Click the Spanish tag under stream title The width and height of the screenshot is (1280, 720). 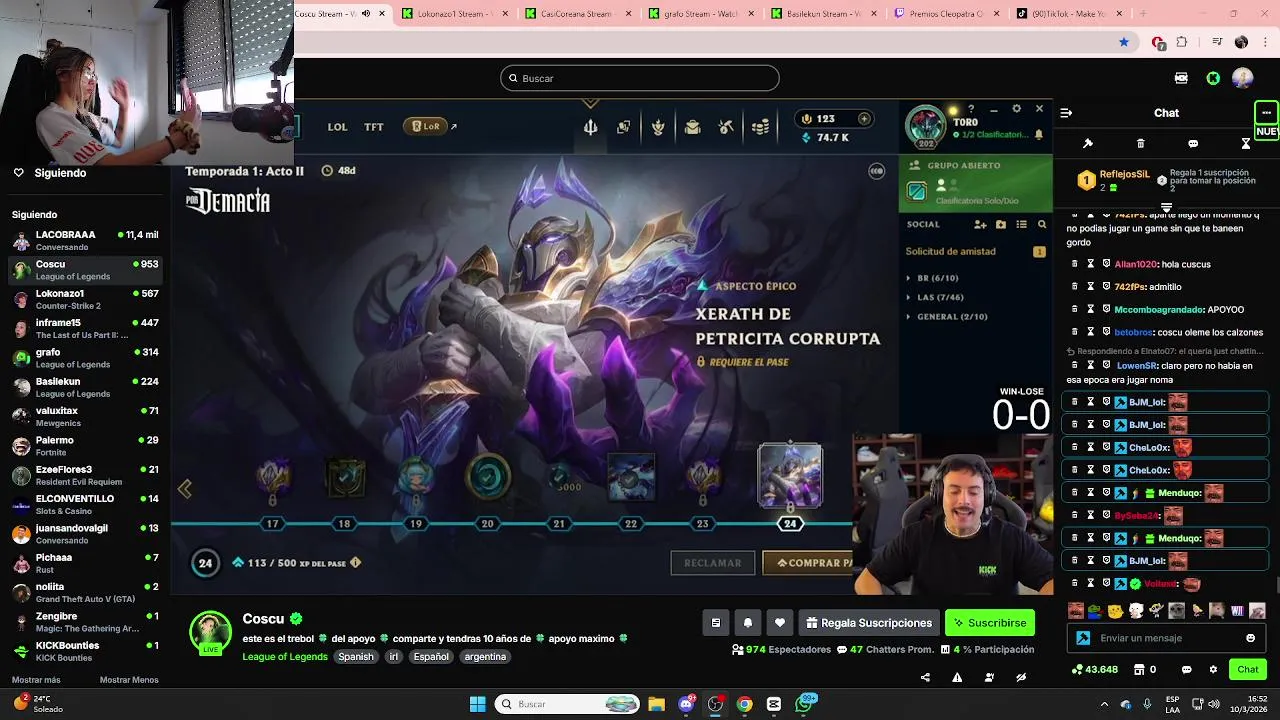[x=356, y=657]
